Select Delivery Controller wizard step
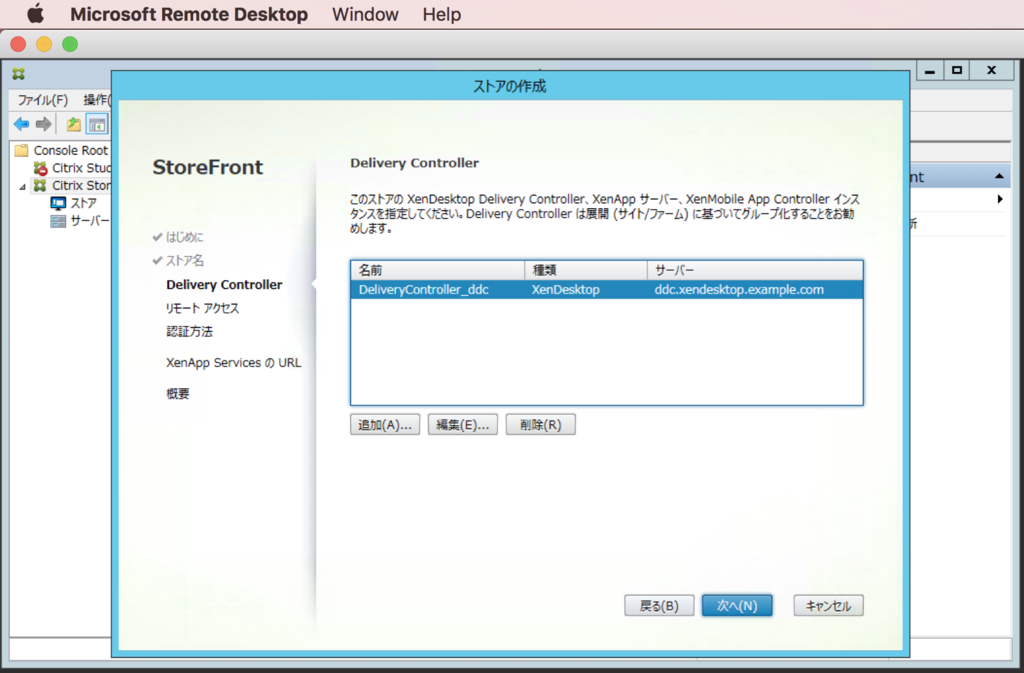Image resolution: width=1024 pixels, height=673 pixels. click(224, 285)
